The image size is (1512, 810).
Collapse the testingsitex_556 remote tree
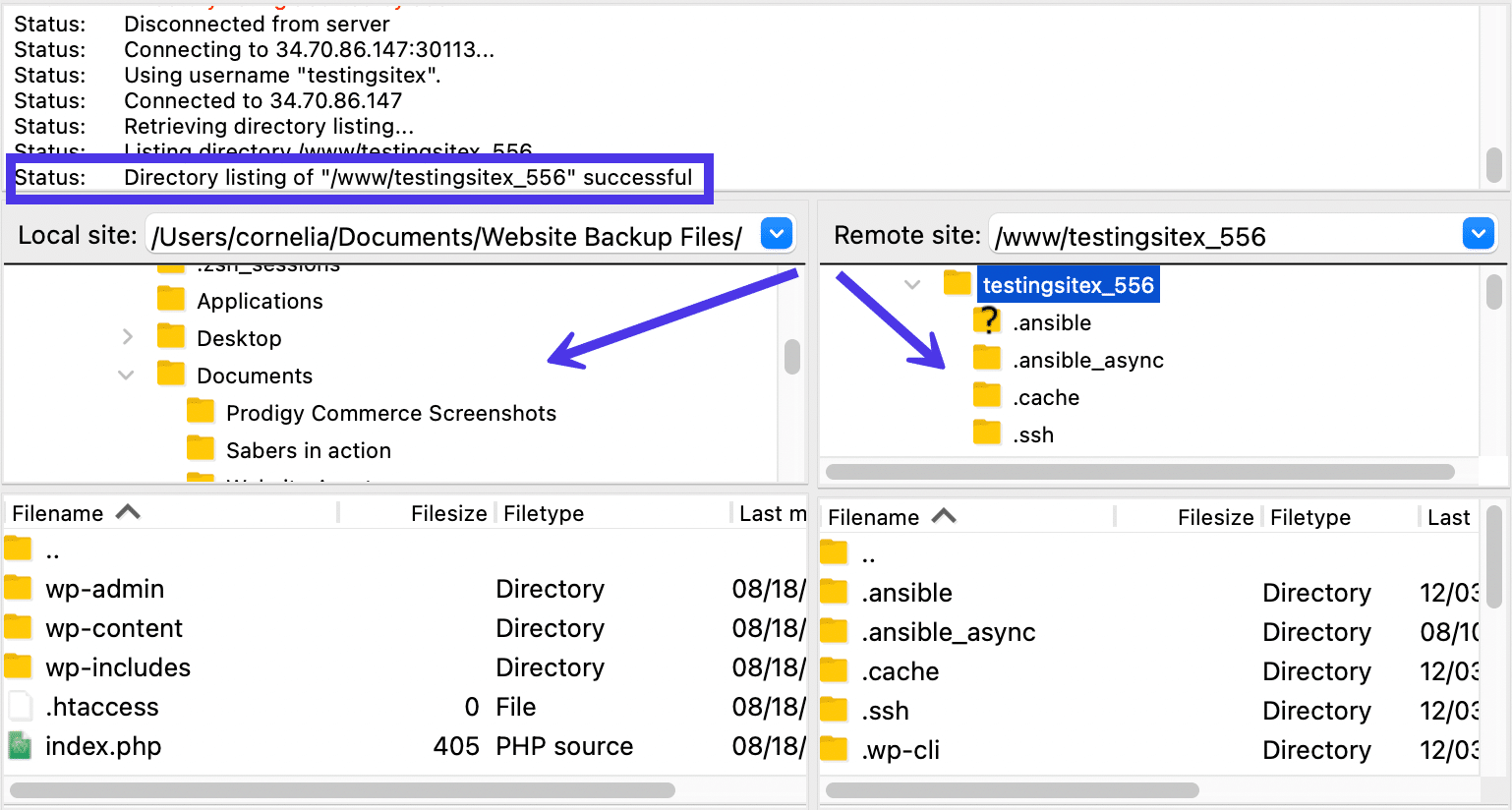[911, 284]
